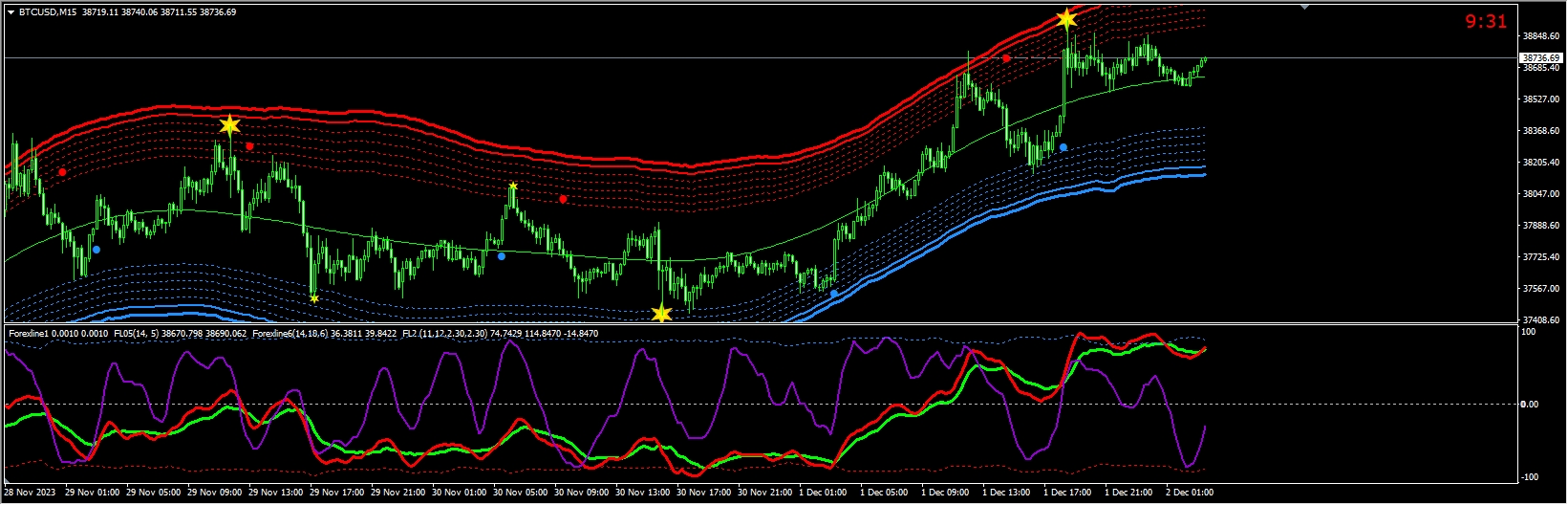This screenshot has width=1568, height=505.
Task: Click the large yellow star at the 30 Nov low
Action: click(661, 313)
